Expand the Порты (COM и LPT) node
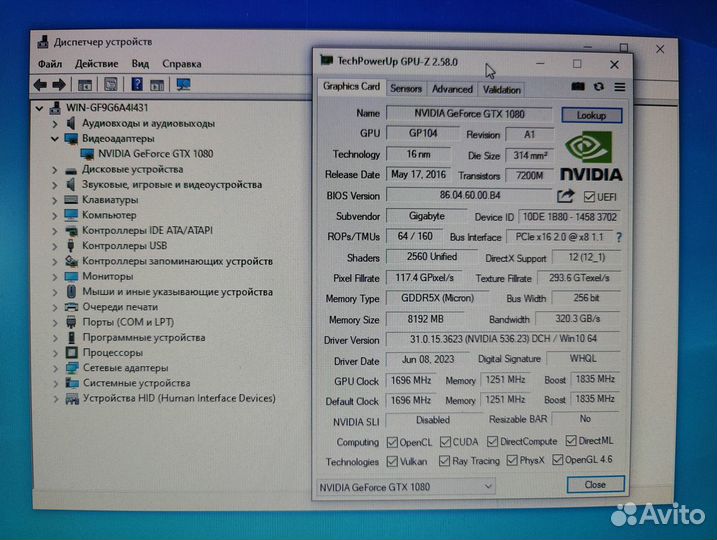 click(55, 322)
